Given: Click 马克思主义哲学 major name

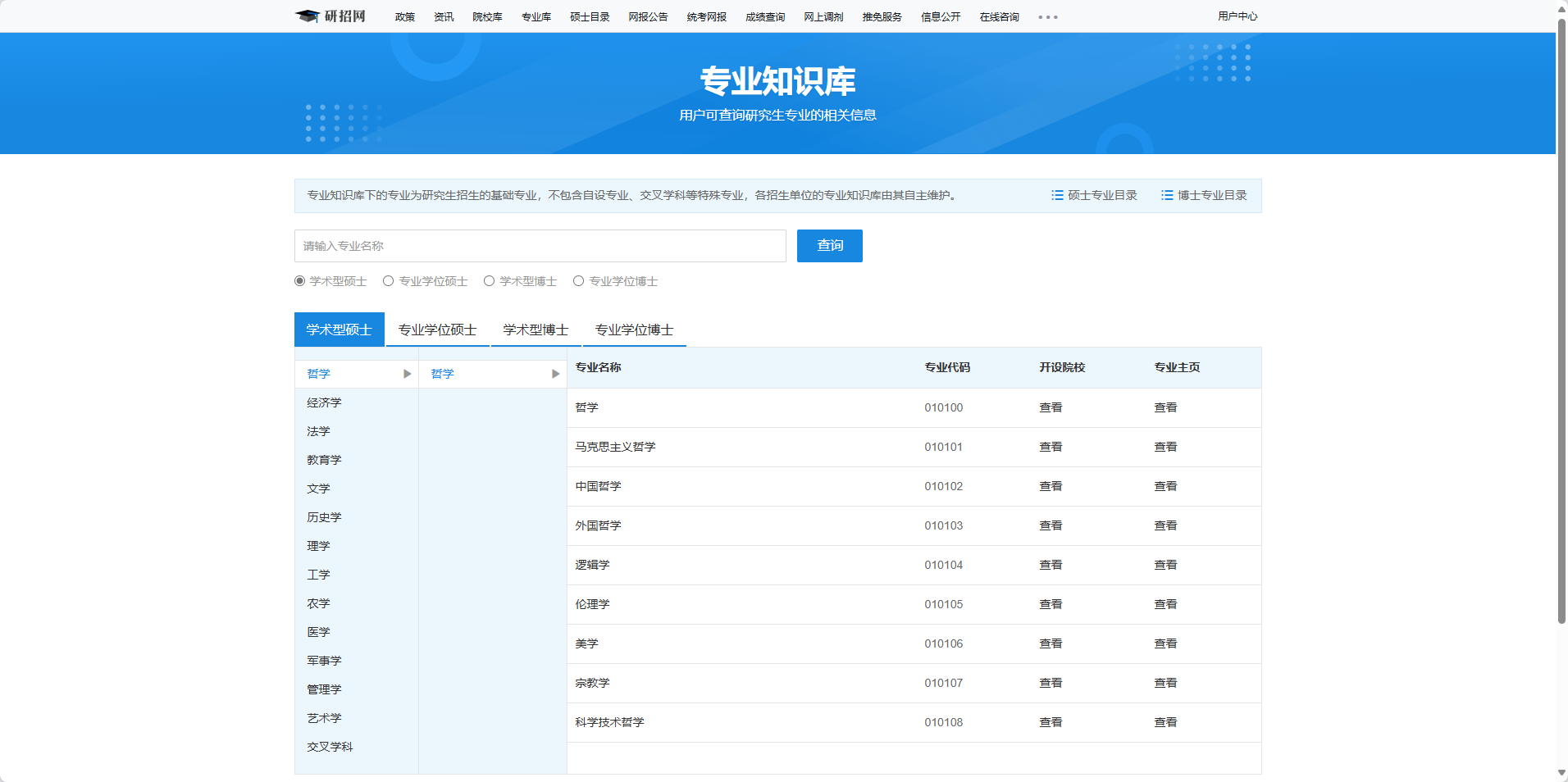Looking at the screenshot, I should pyautogui.click(x=616, y=447).
